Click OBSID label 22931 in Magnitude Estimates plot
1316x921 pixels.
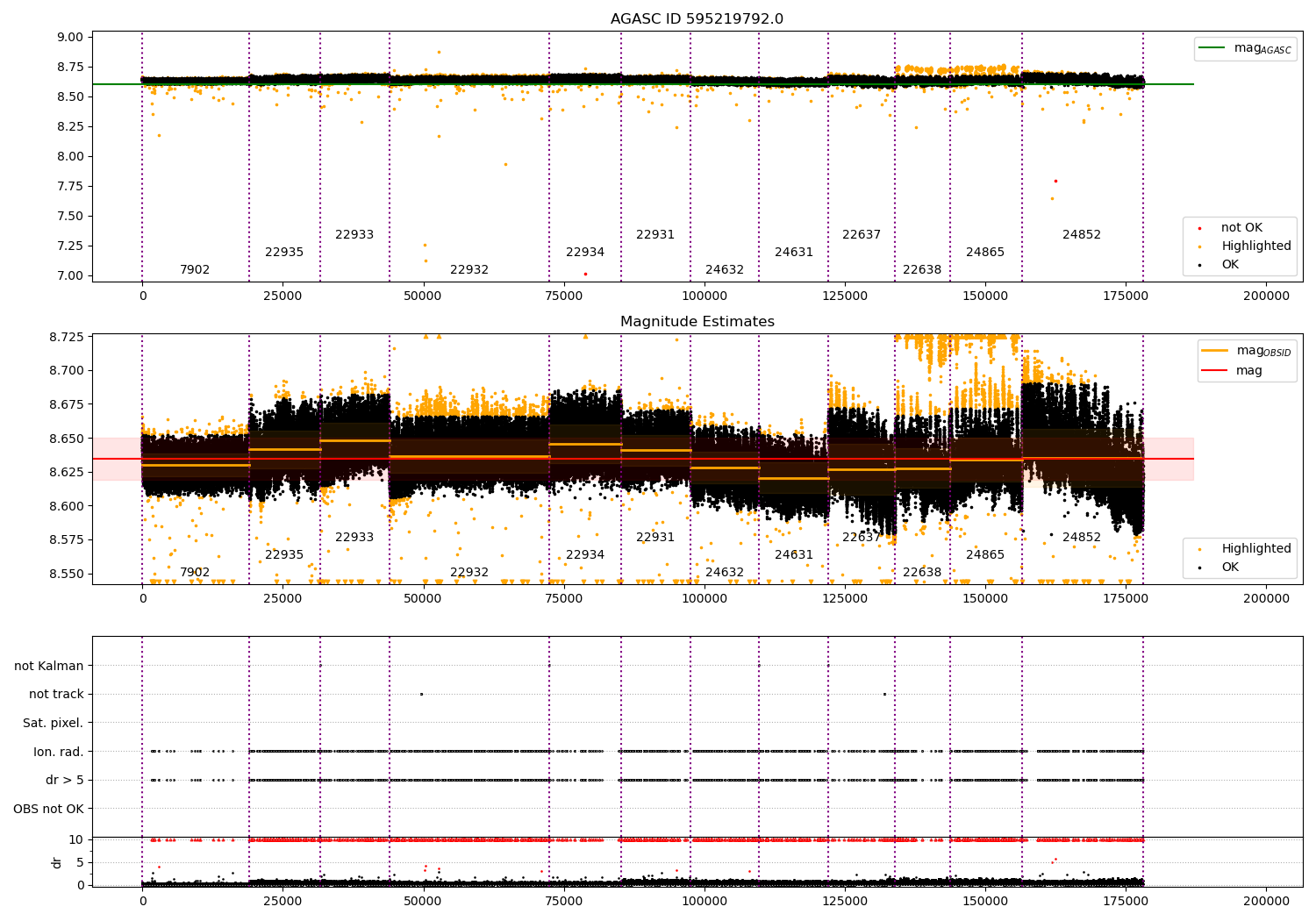655,538
